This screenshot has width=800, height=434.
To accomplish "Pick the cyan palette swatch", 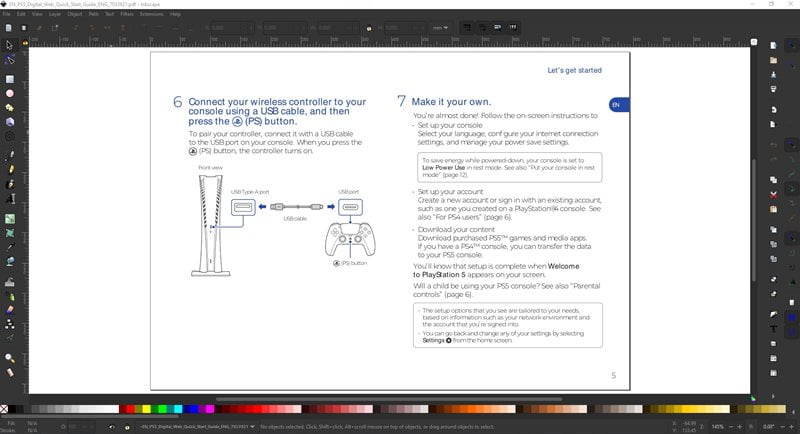I will coord(178,409).
